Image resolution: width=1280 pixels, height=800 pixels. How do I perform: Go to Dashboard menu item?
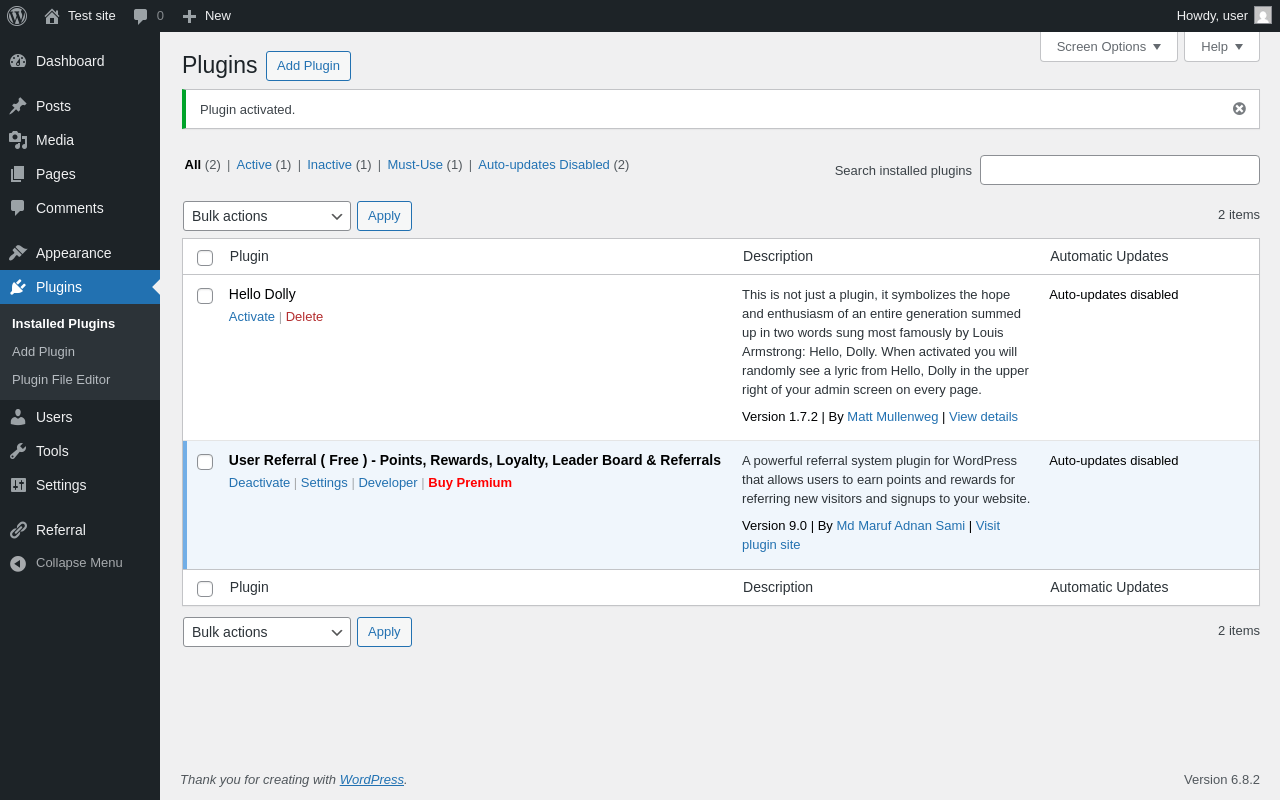pyautogui.click(x=80, y=61)
